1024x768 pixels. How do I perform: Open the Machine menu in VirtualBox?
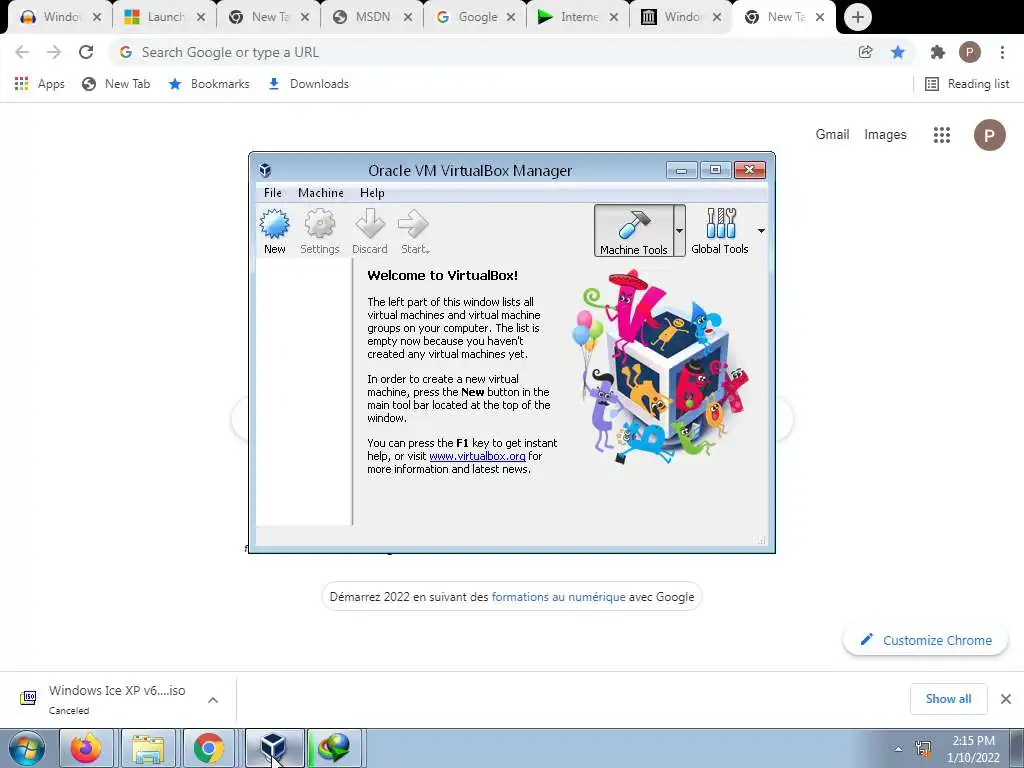click(x=321, y=193)
